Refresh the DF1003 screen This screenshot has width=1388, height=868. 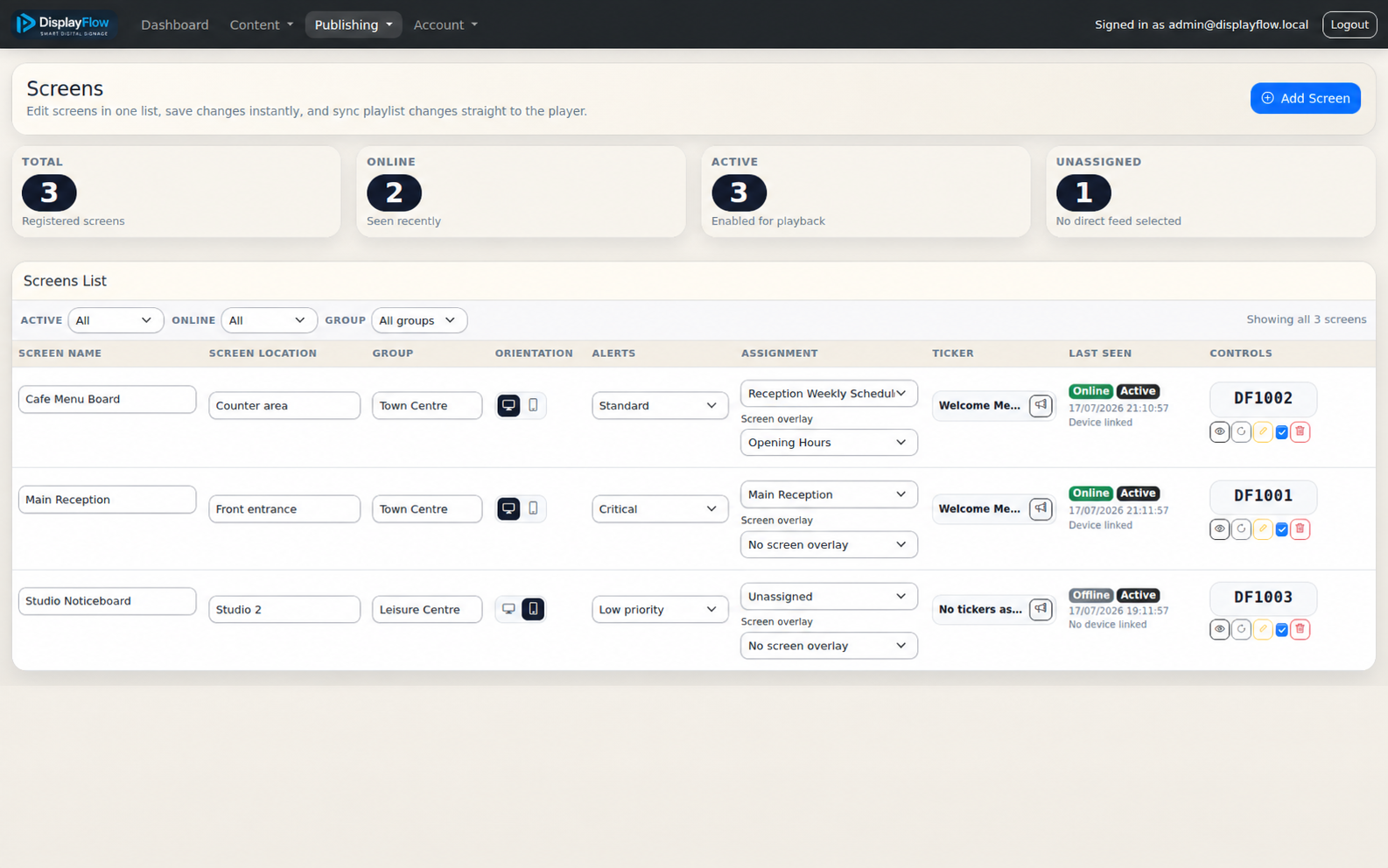[1241, 629]
